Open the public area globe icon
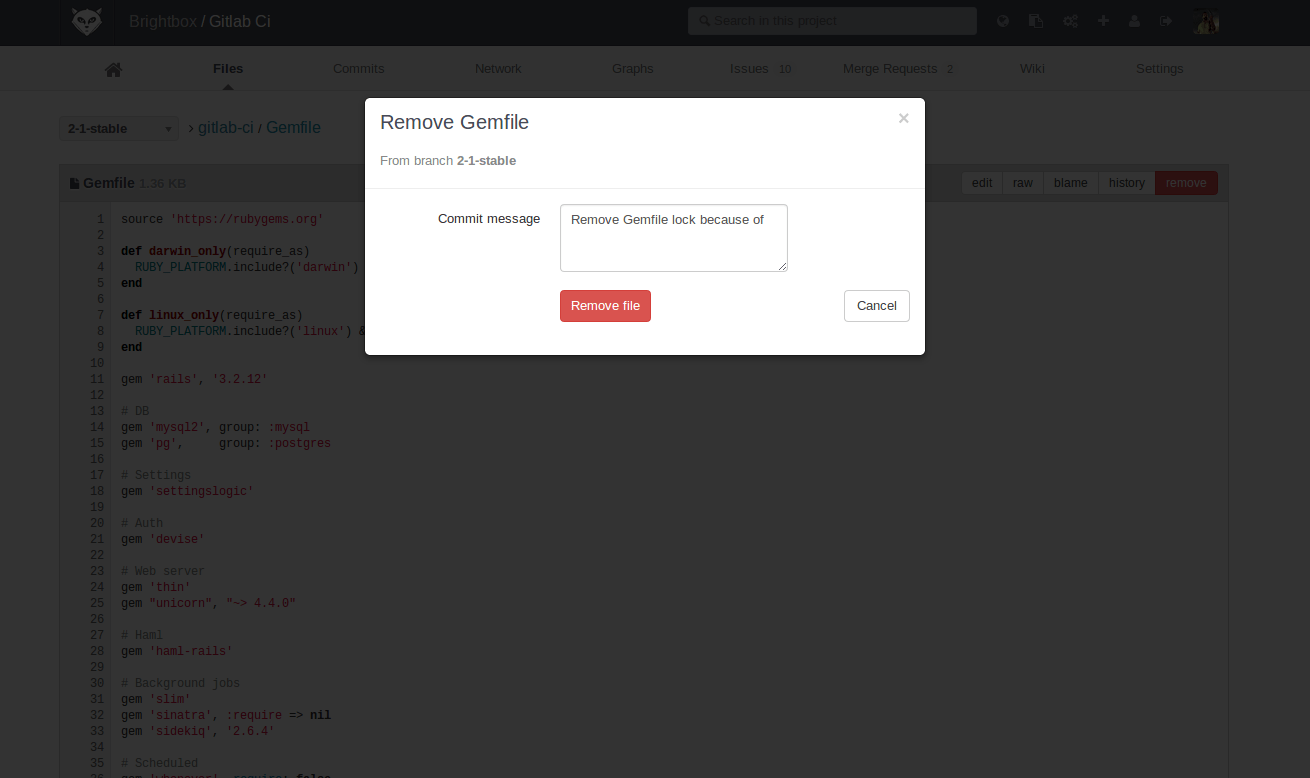The width and height of the screenshot is (1310, 778). (x=1003, y=21)
